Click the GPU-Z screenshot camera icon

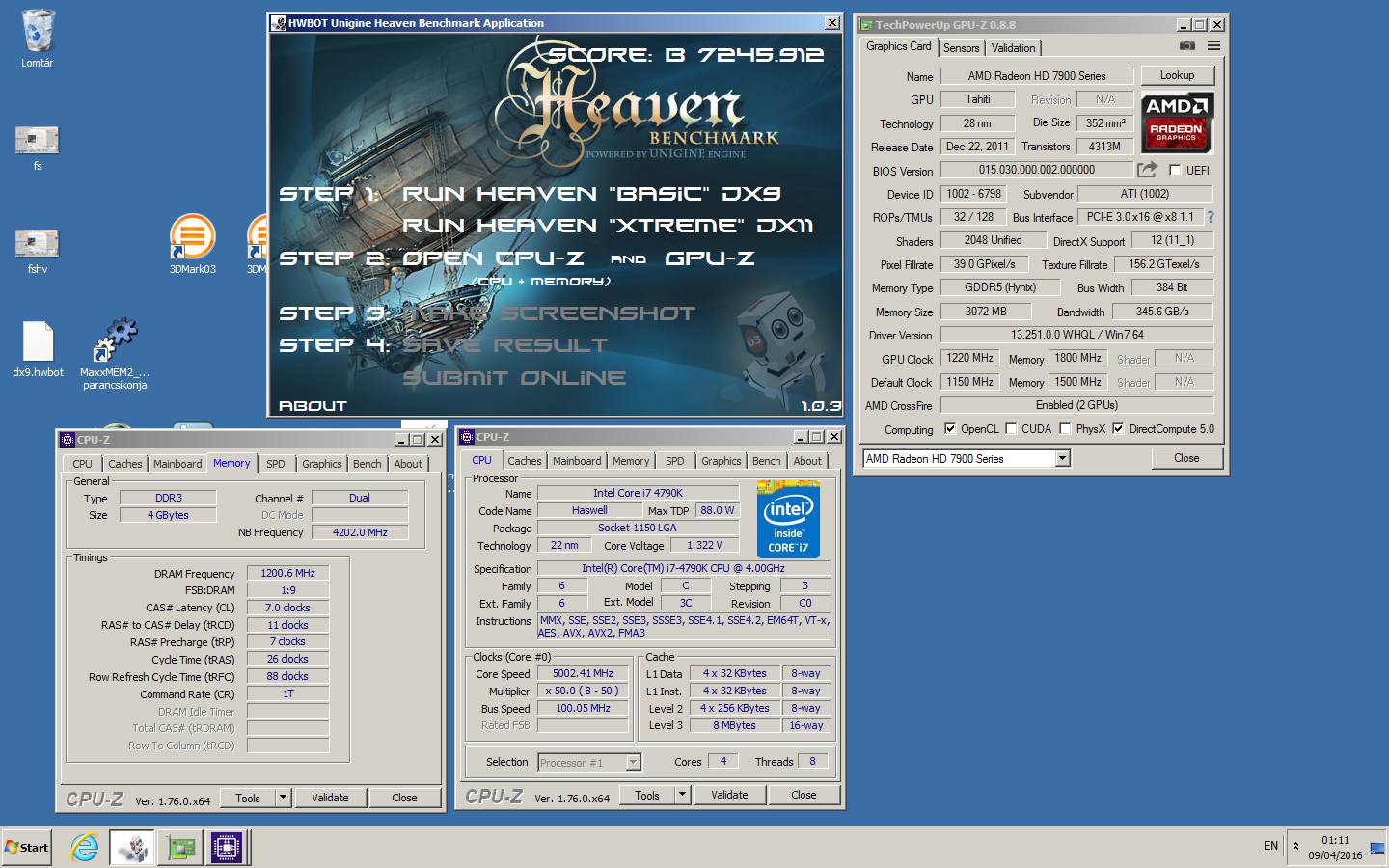pyautogui.click(x=1187, y=46)
